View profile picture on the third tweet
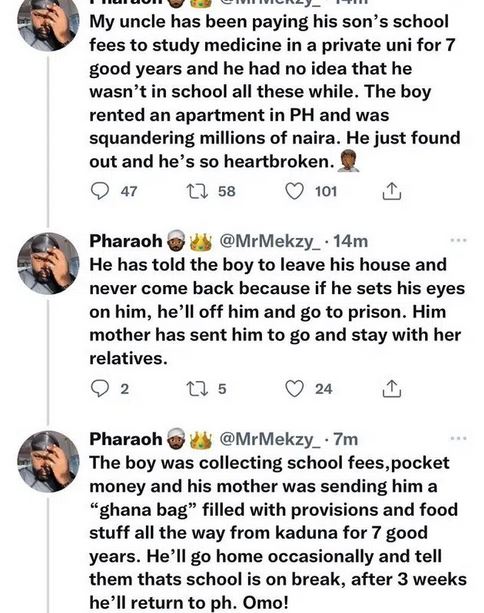The height and width of the screenshot is (613, 484). tap(48, 461)
